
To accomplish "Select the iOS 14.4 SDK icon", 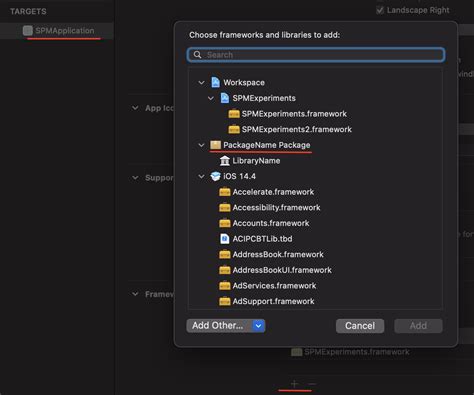I will coord(215,176).
